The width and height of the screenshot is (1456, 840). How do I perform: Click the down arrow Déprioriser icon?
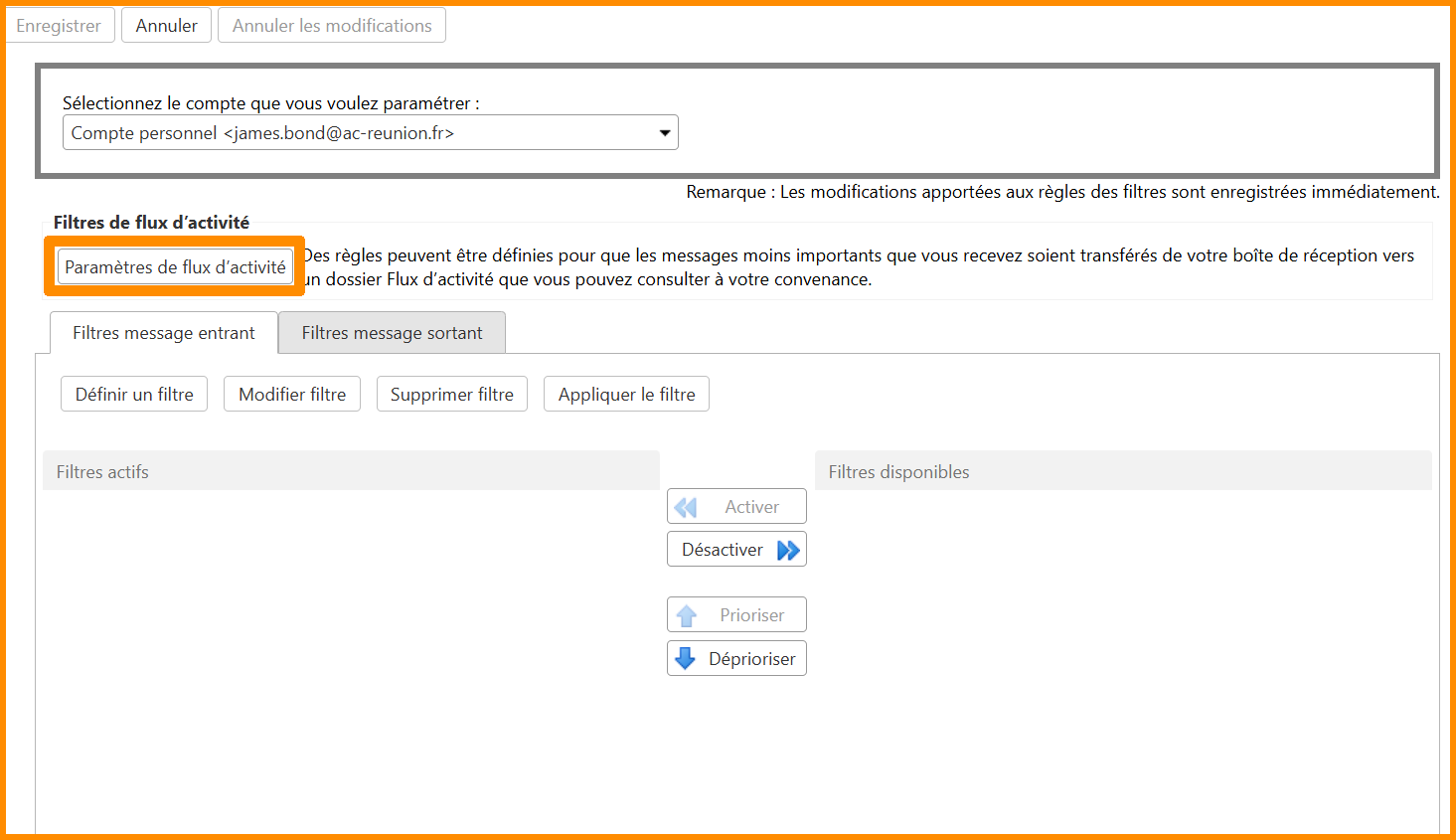click(686, 658)
